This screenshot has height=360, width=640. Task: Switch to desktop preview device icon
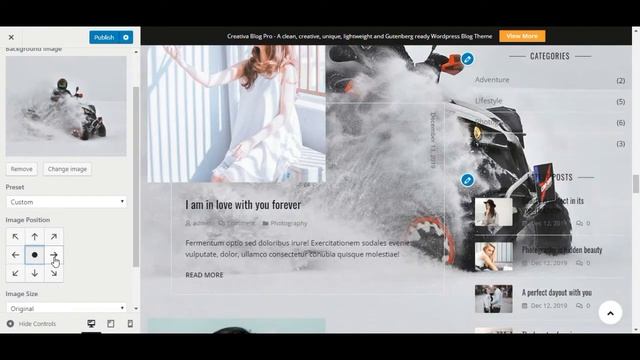[x=91, y=324]
